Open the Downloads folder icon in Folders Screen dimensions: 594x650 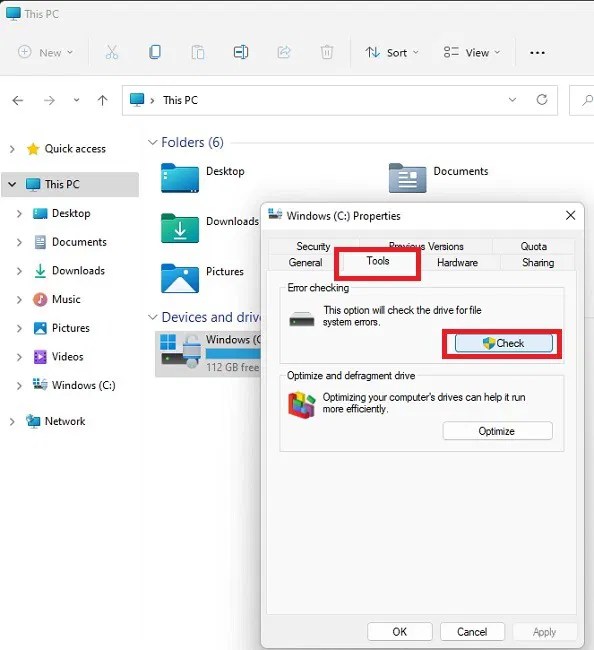click(x=180, y=228)
